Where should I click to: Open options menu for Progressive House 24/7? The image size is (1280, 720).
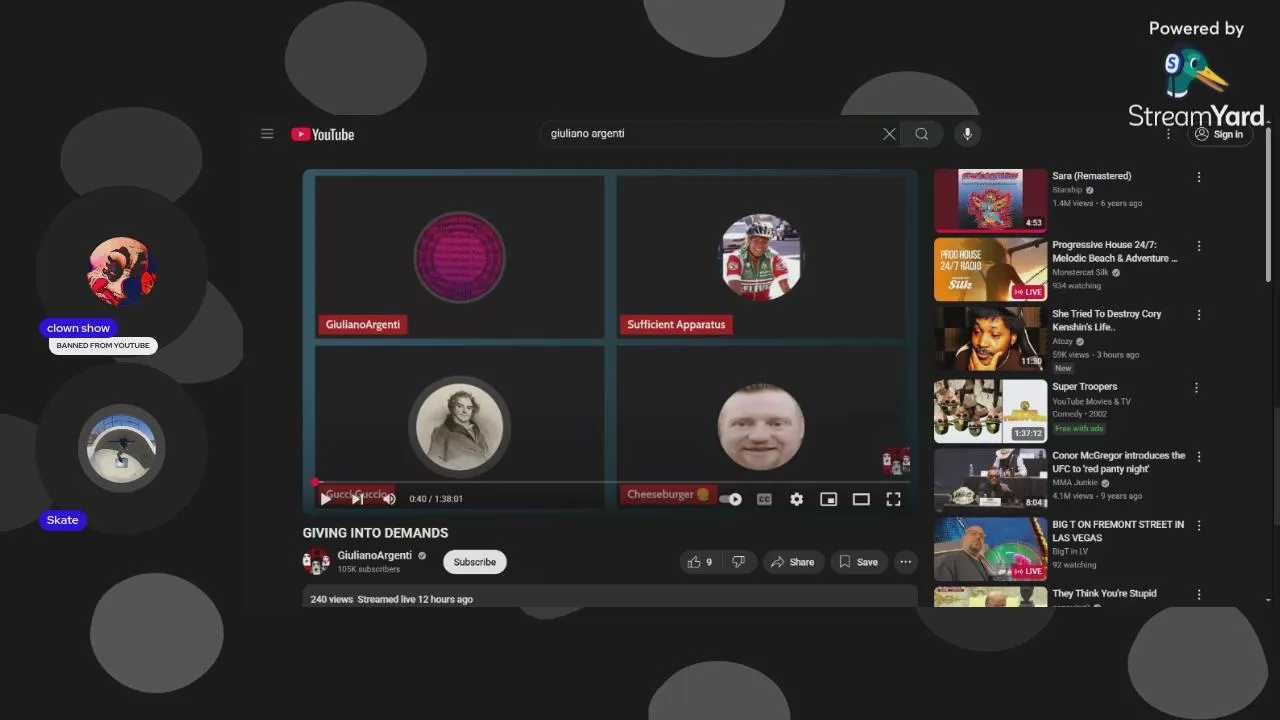tap(1199, 246)
